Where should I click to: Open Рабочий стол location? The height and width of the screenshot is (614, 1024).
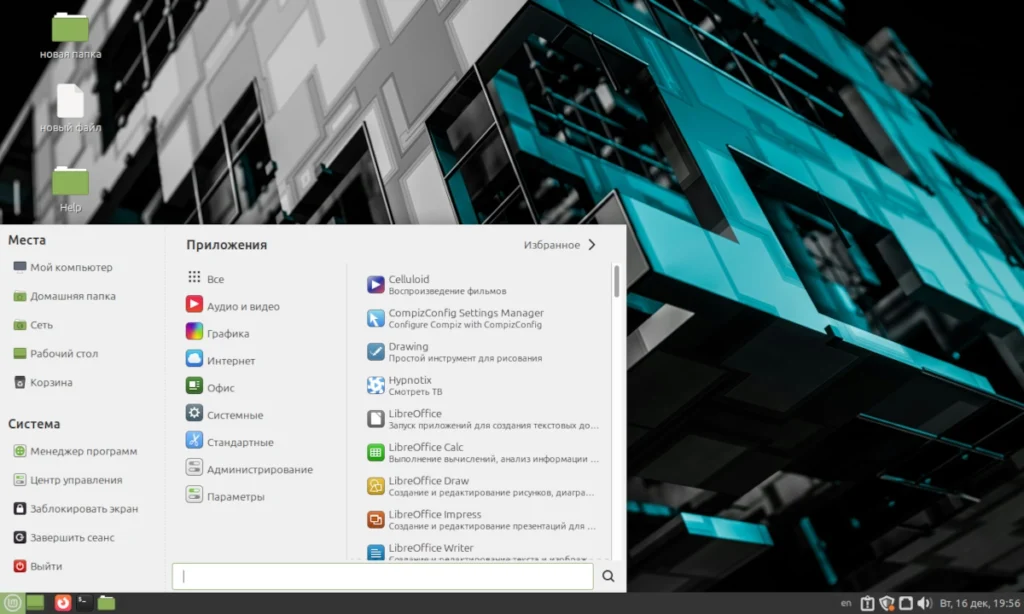coord(55,353)
